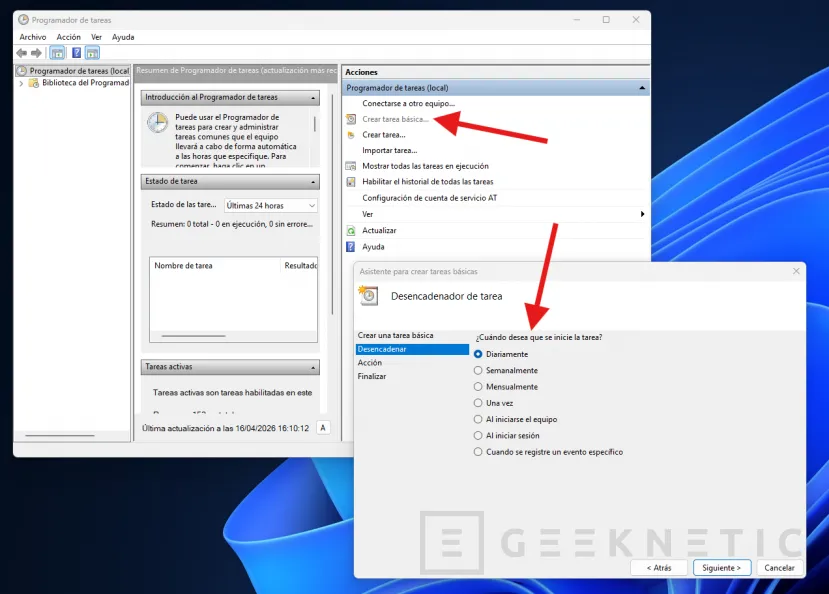
Task: Cancel the basic task wizard
Action: tap(779, 568)
